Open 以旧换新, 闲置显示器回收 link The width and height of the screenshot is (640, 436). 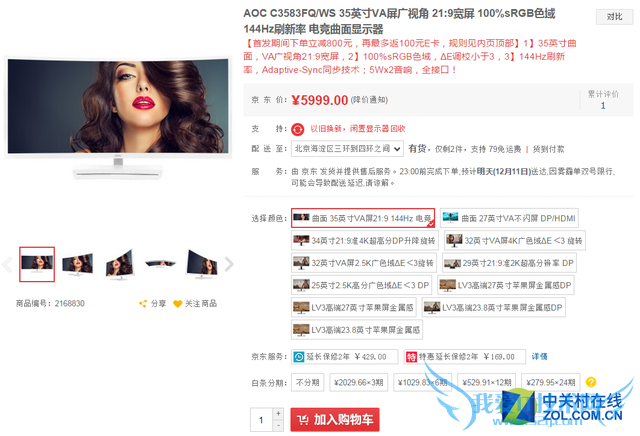pyautogui.click(x=358, y=129)
